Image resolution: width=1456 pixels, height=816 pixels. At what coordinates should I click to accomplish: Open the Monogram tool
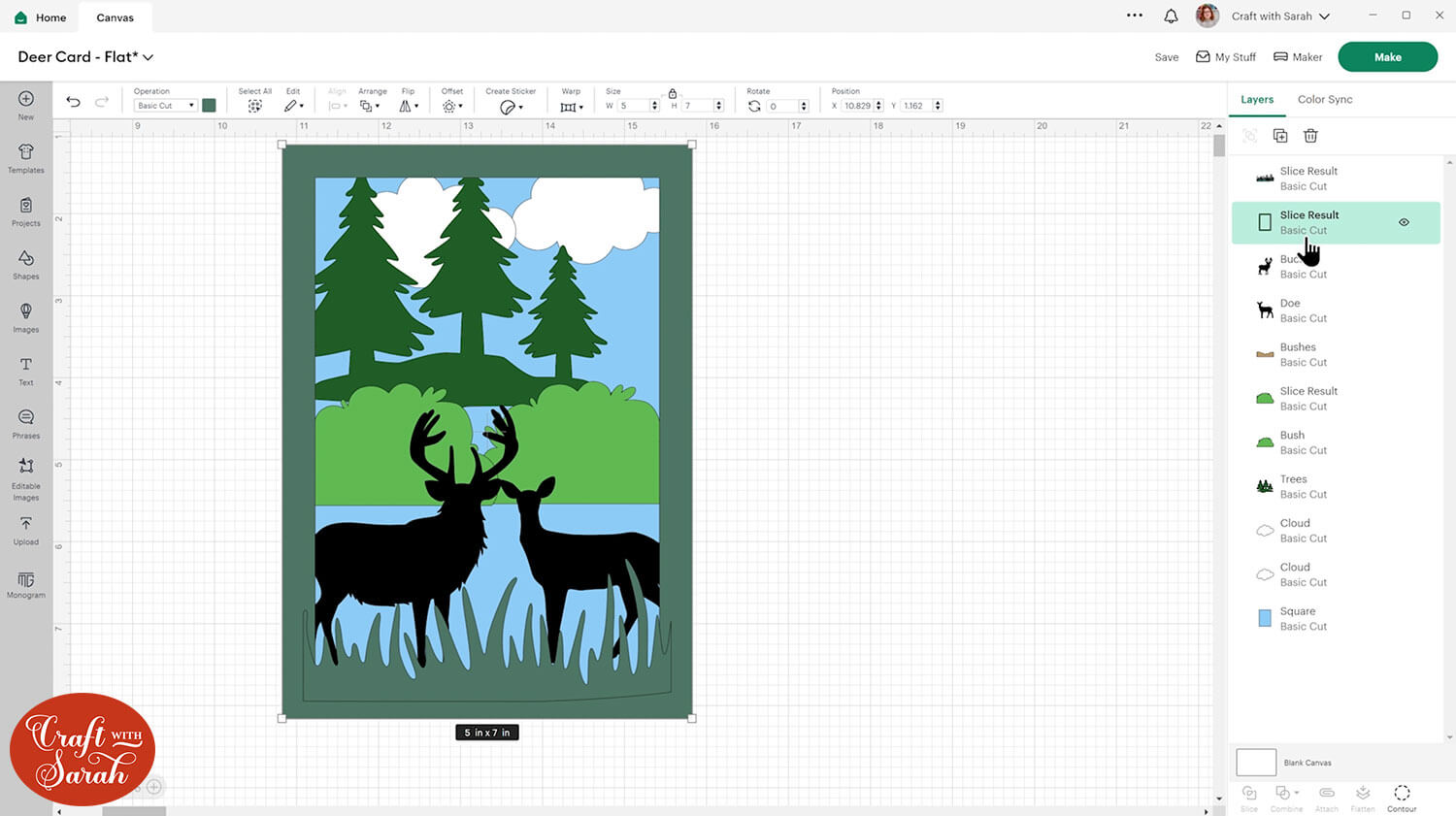(x=26, y=583)
